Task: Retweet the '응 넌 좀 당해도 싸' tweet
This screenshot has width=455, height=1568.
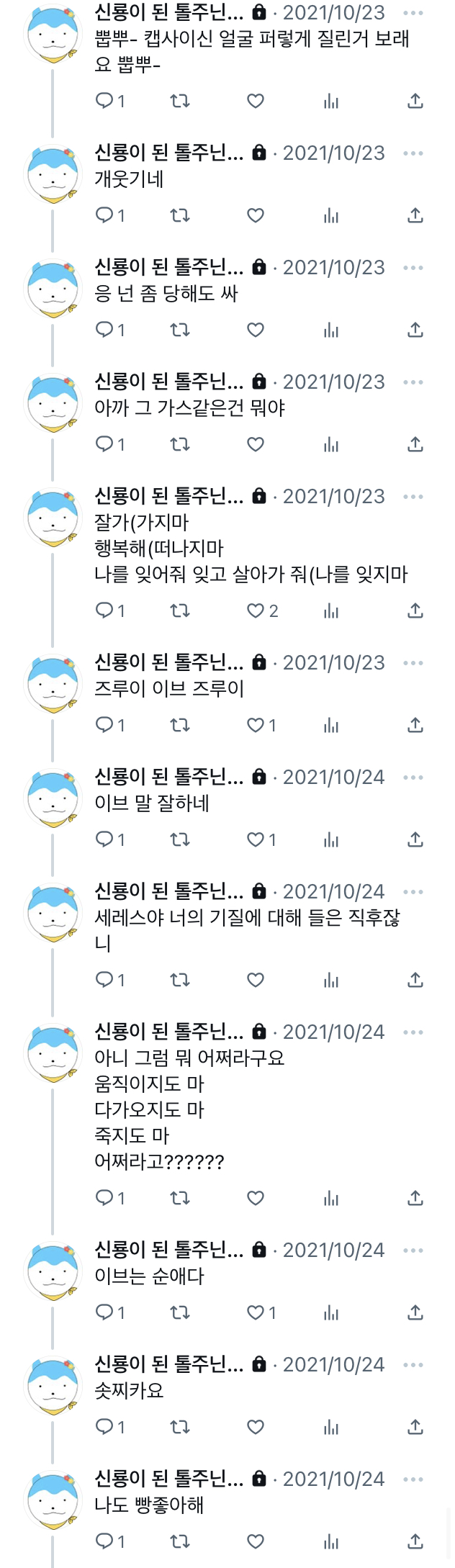Action: click(180, 330)
